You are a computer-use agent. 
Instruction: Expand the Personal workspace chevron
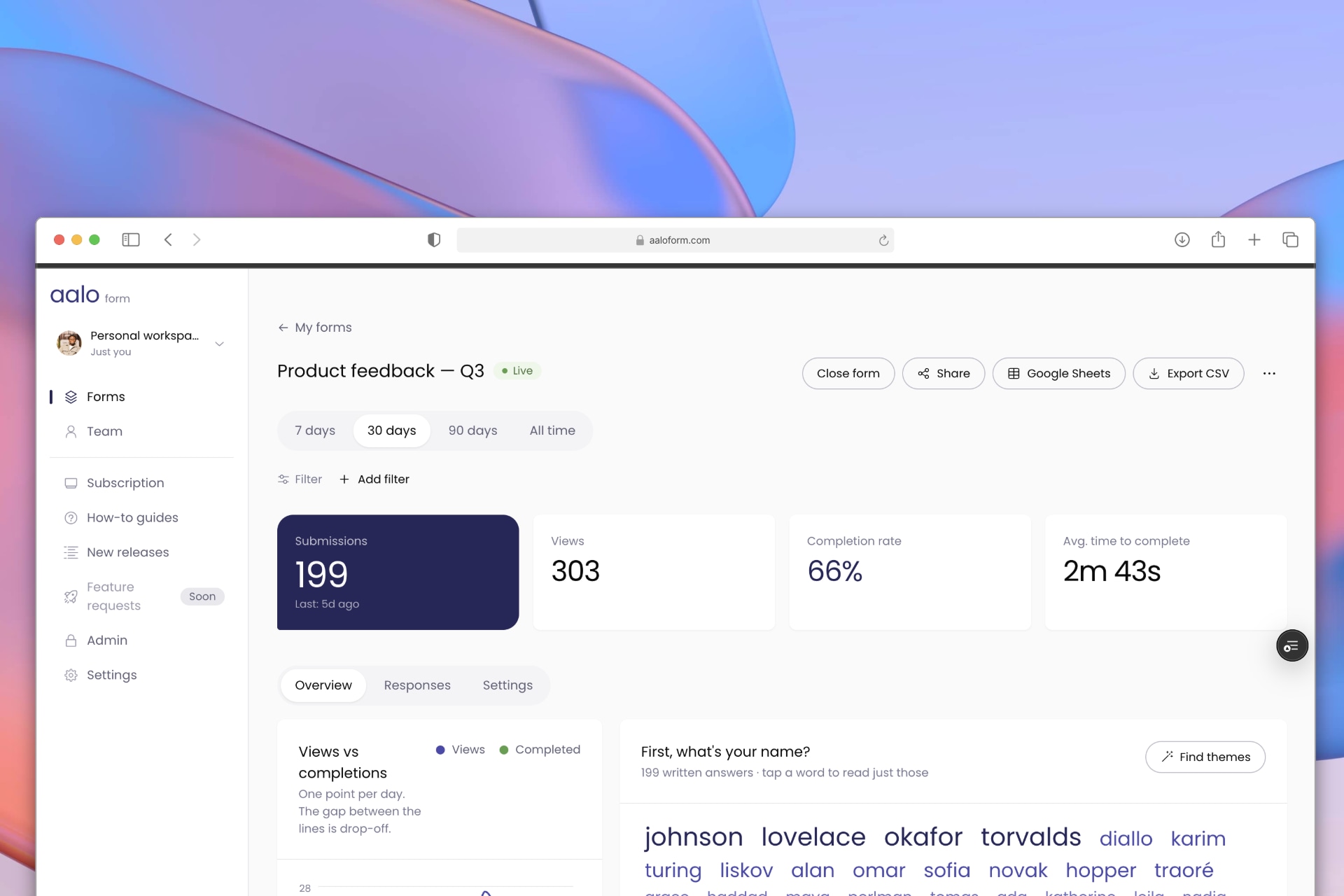[219, 344]
